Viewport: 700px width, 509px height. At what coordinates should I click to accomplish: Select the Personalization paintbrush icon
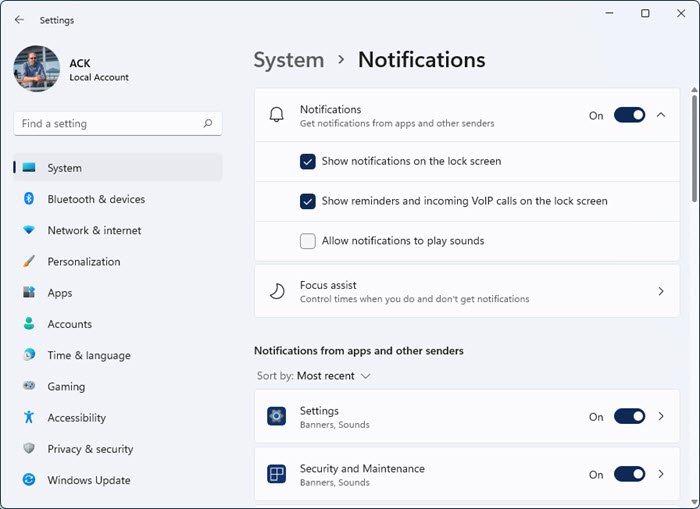coord(29,262)
